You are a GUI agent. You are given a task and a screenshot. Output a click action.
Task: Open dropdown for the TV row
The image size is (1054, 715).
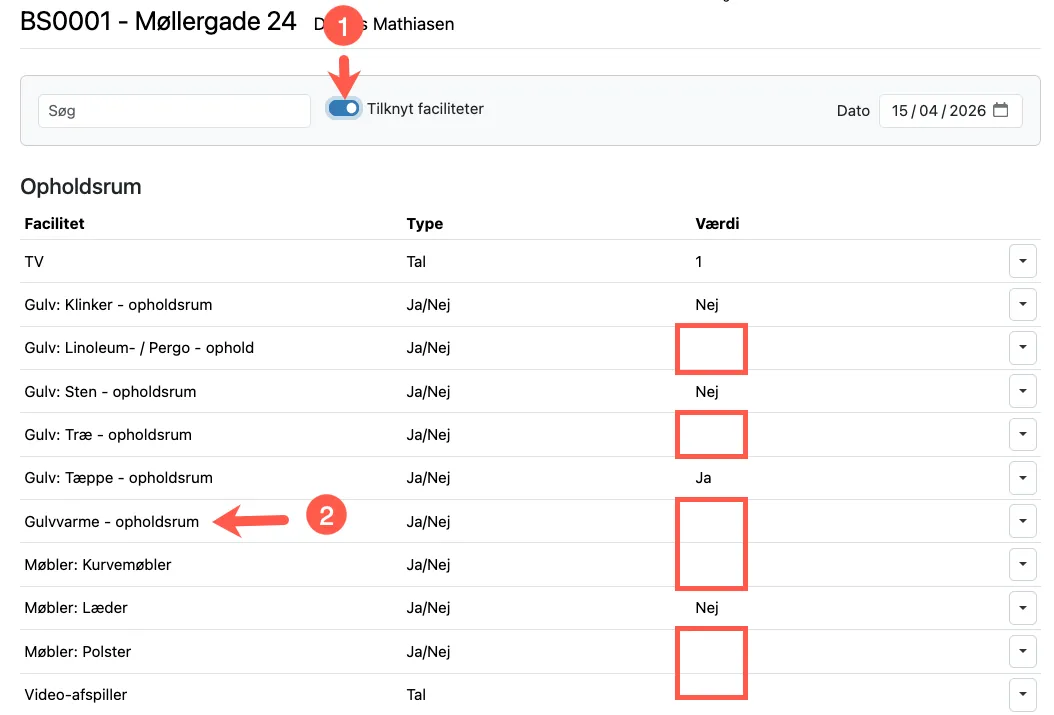point(1021,262)
